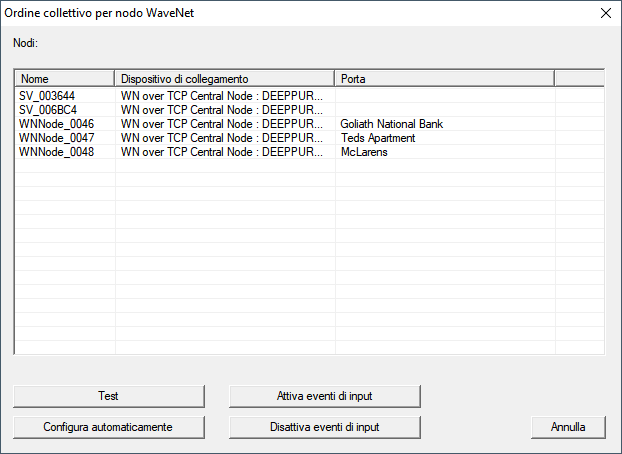Click the Goliath National Bank port entry

pos(391,124)
